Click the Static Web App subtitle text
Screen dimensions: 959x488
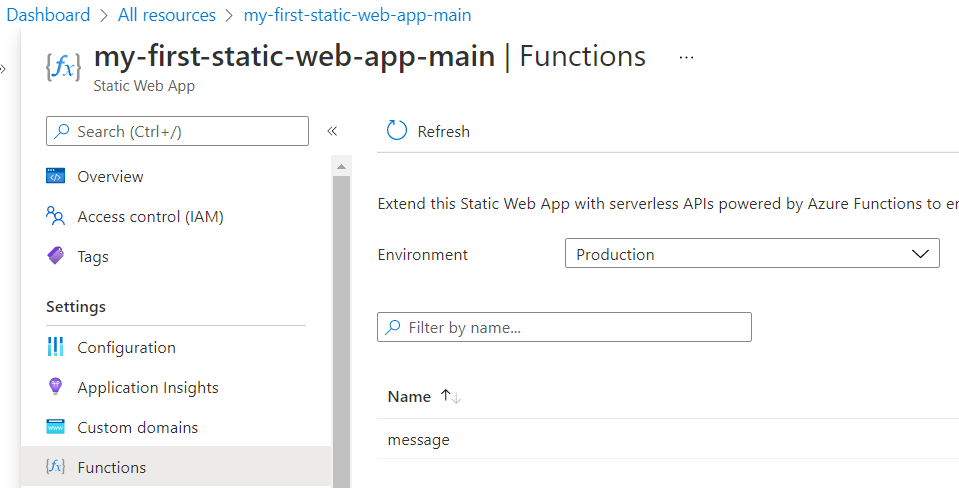144,86
